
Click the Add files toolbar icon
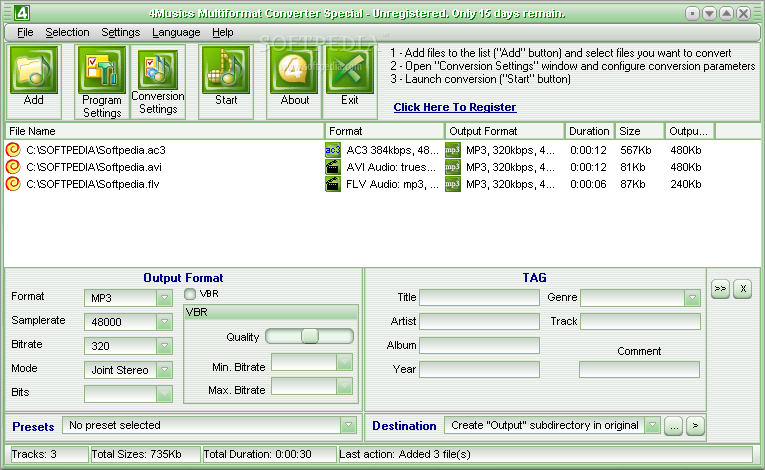[34, 70]
